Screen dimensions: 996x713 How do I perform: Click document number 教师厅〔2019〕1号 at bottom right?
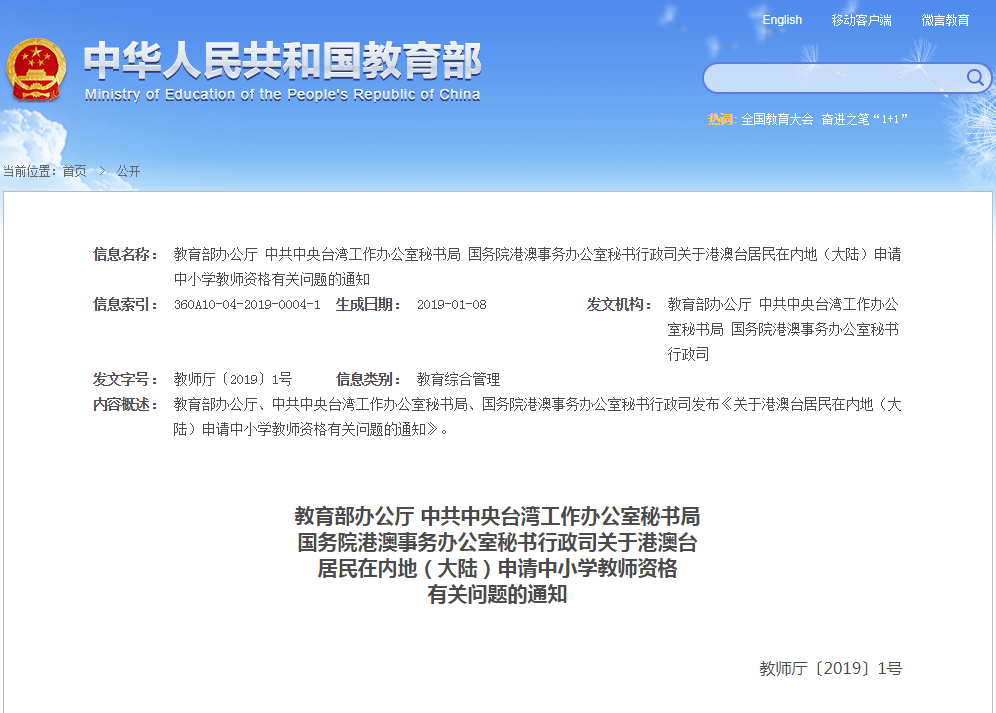(x=830, y=668)
